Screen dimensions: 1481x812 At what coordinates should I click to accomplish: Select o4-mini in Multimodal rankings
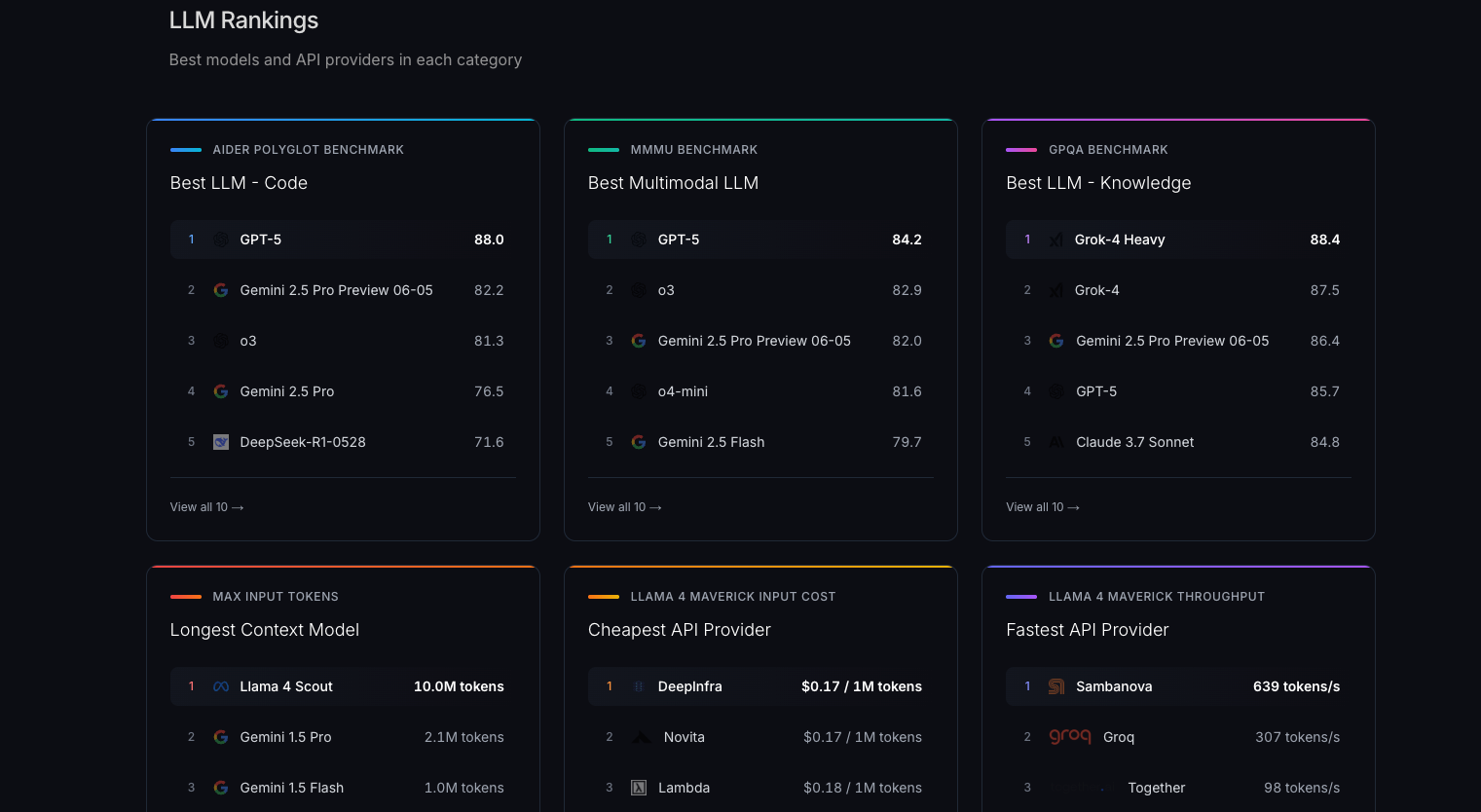pyautogui.click(x=683, y=391)
